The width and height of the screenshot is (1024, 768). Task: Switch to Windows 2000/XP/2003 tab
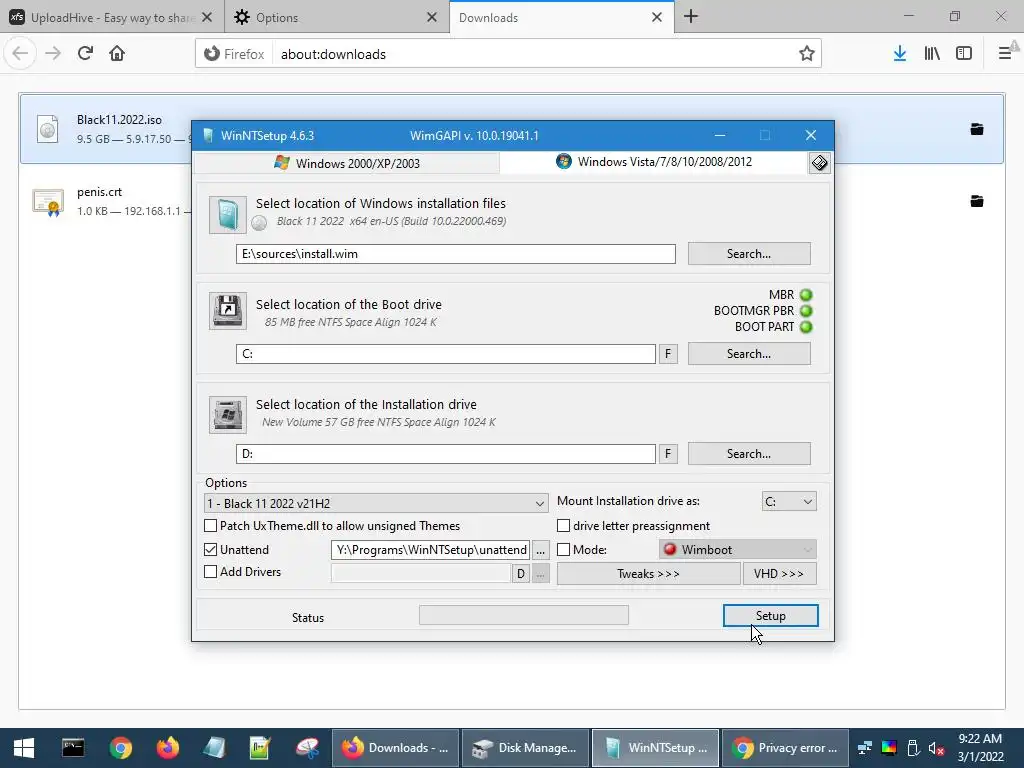[x=347, y=163]
